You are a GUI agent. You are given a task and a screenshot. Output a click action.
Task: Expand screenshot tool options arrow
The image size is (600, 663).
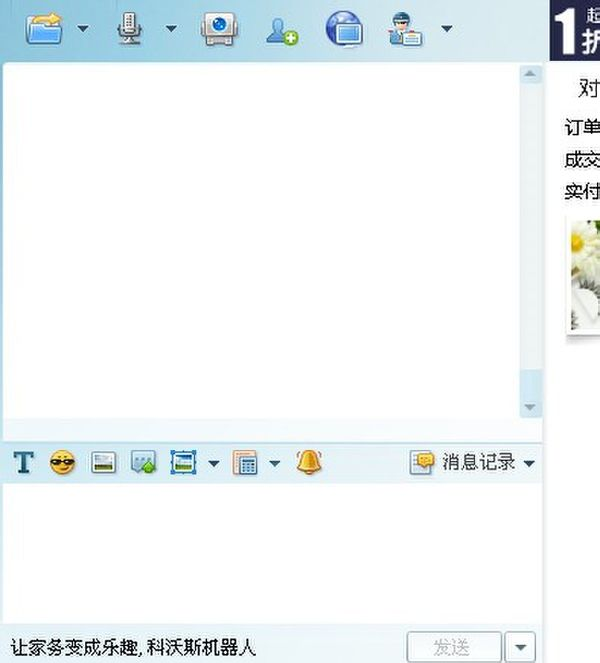[x=213, y=464]
